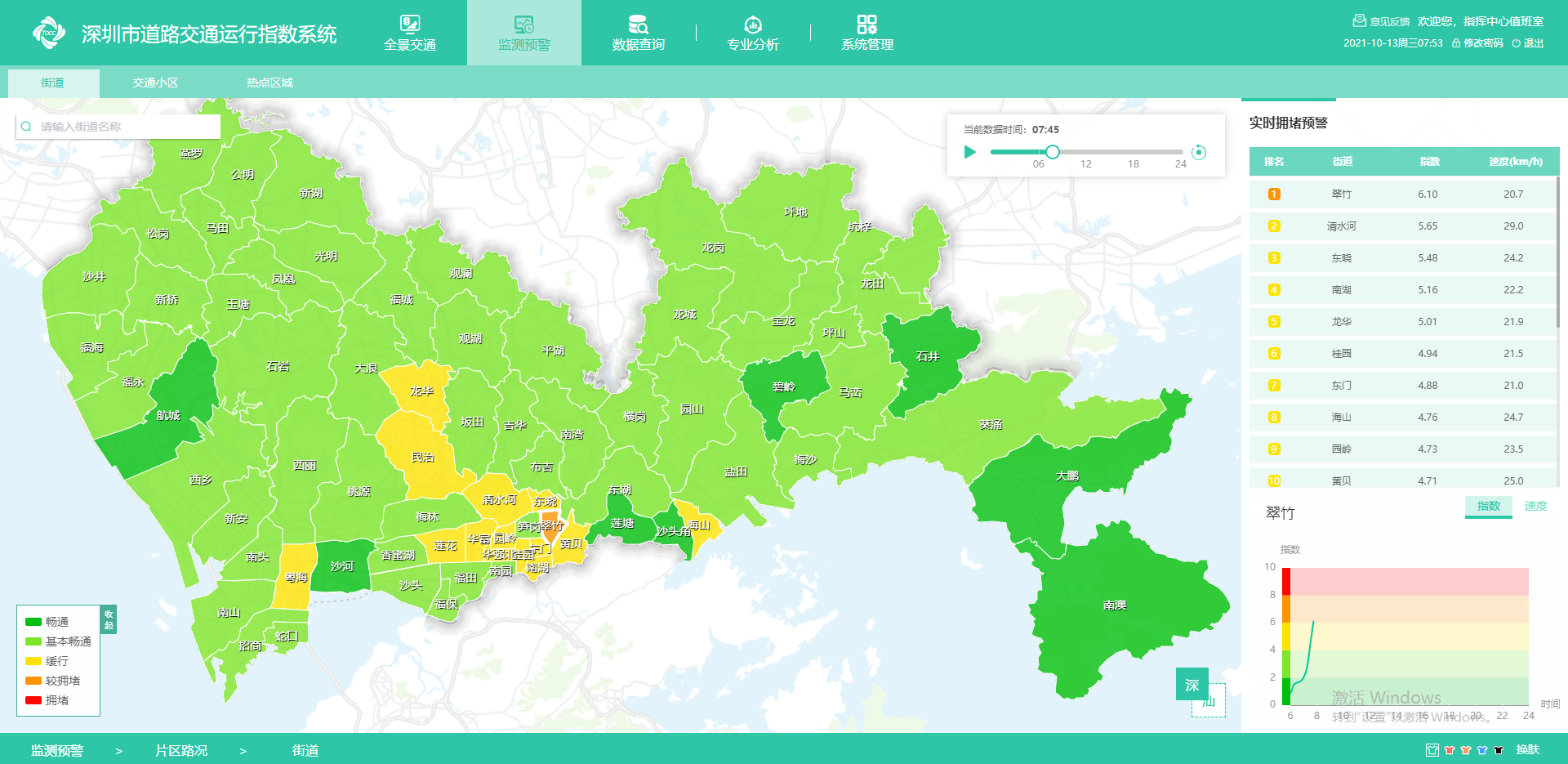Open the 数据查询 data query module

639,33
